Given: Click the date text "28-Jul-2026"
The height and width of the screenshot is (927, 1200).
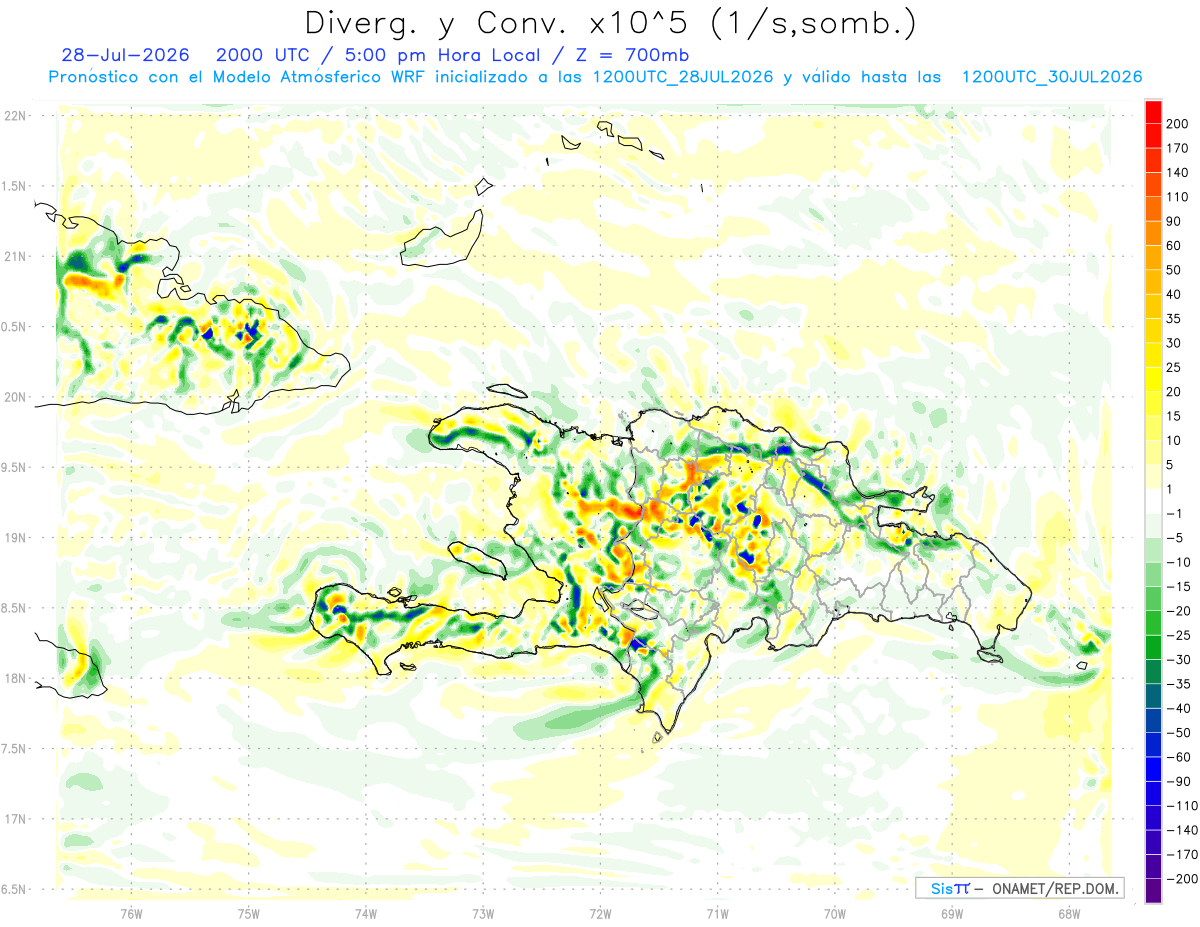Looking at the screenshot, I should pos(125,55).
